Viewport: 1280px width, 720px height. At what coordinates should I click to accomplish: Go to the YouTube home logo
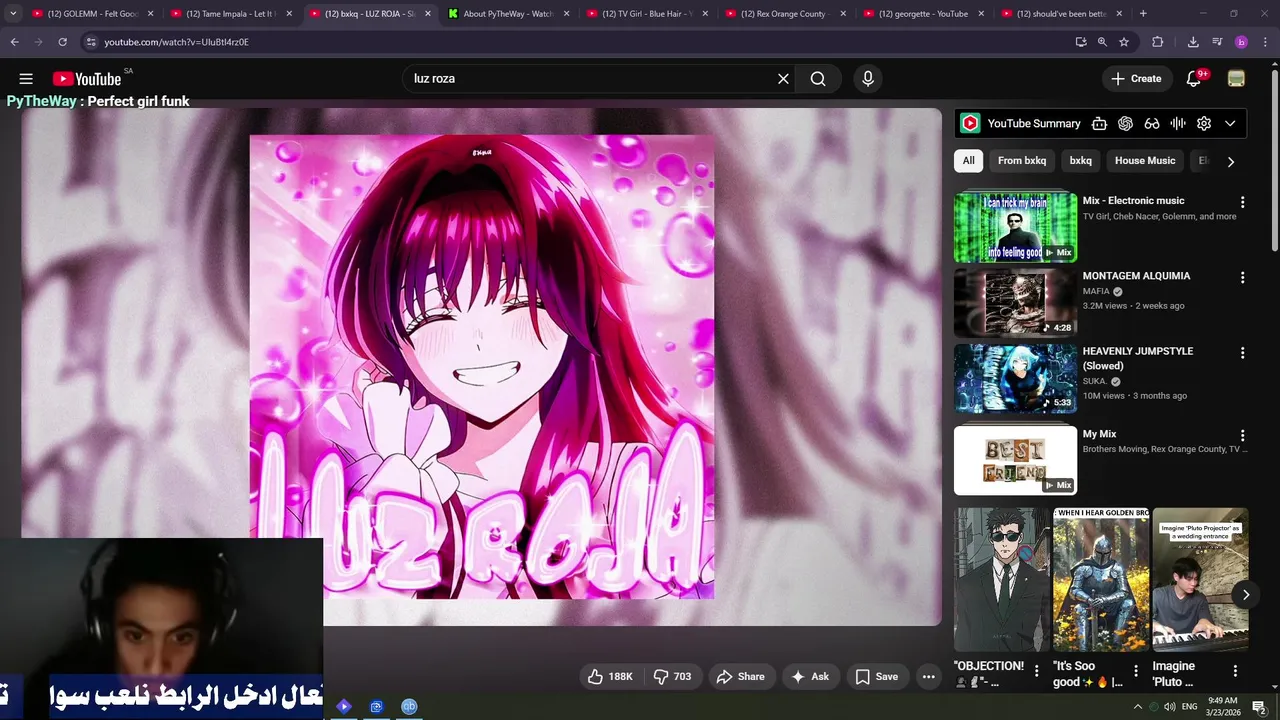[87, 79]
